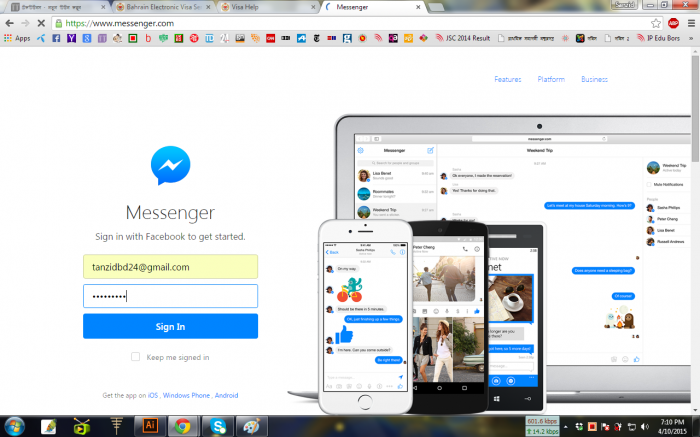Stop page loading with the X button

pos(41,23)
